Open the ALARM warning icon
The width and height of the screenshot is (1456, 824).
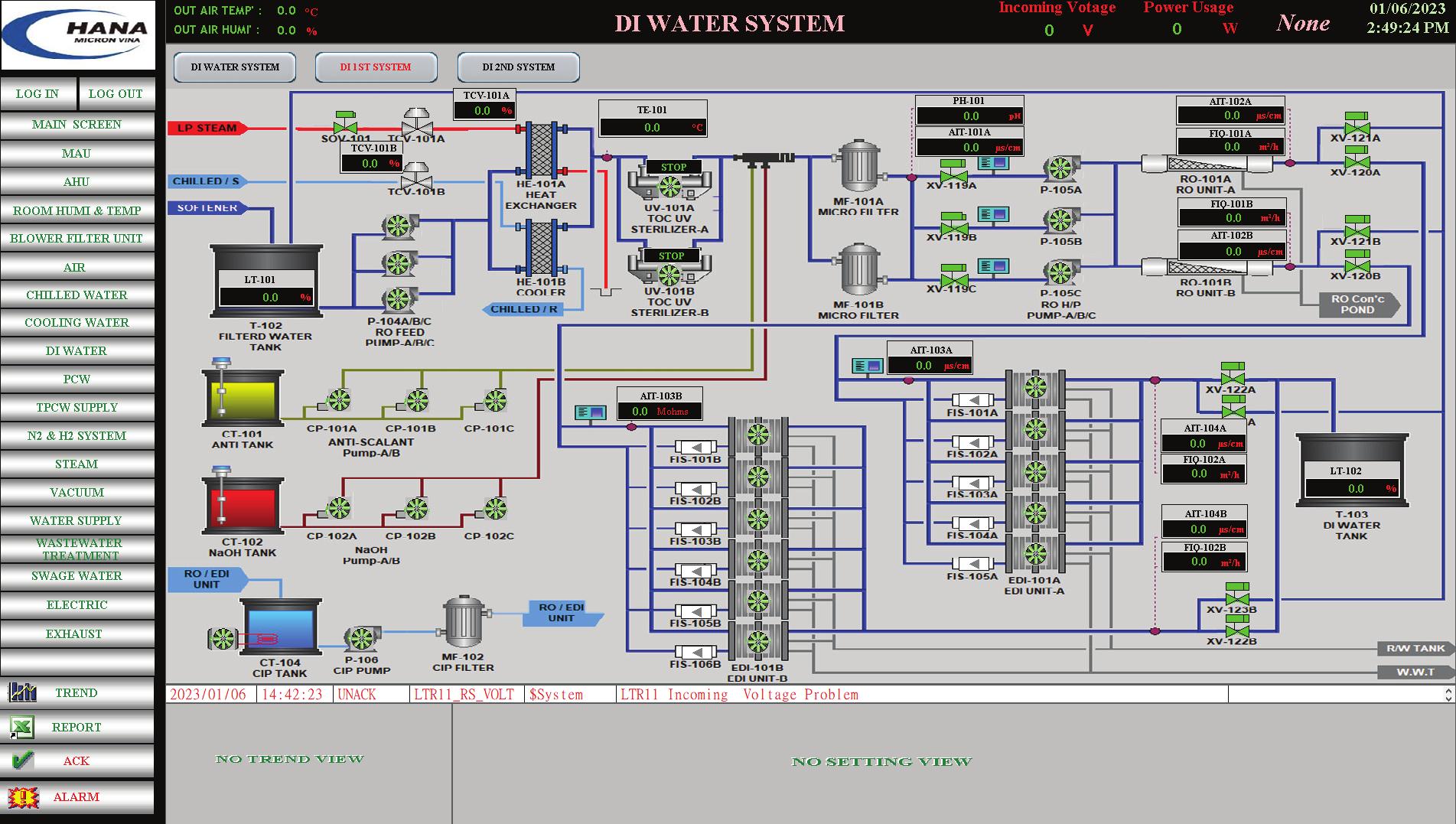[23, 796]
